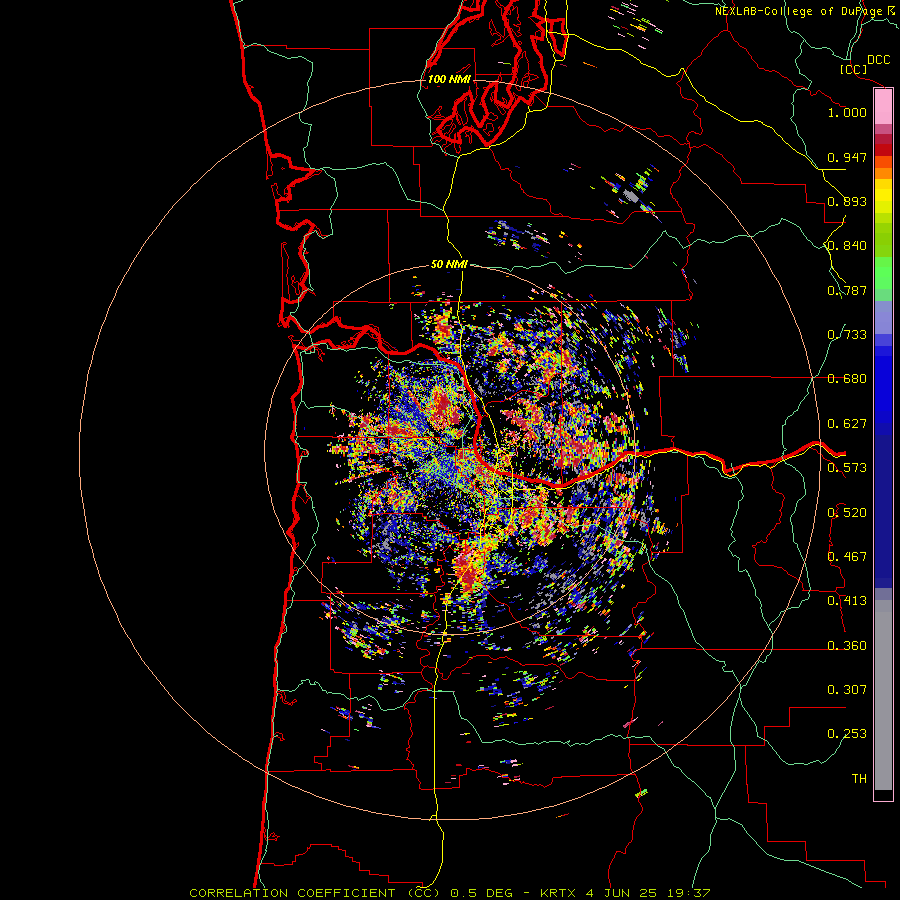Click the [CC] legend label
Screen dimensions: 900x900
pos(854,69)
